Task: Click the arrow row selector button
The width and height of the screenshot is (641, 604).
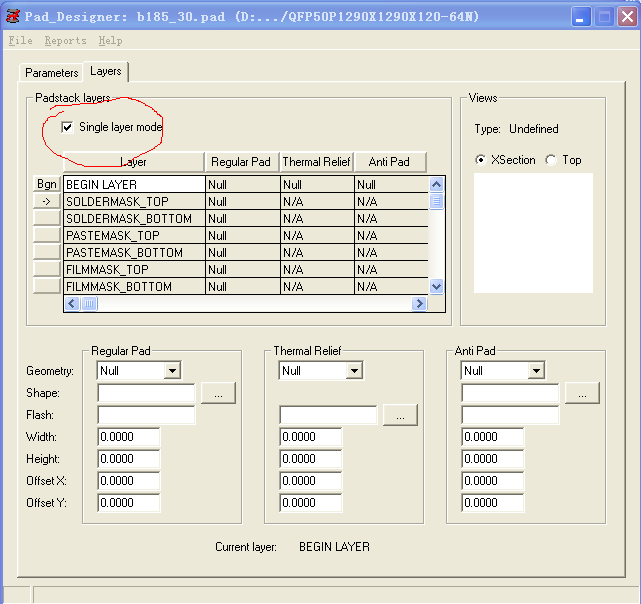Action: (x=47, y=201)
